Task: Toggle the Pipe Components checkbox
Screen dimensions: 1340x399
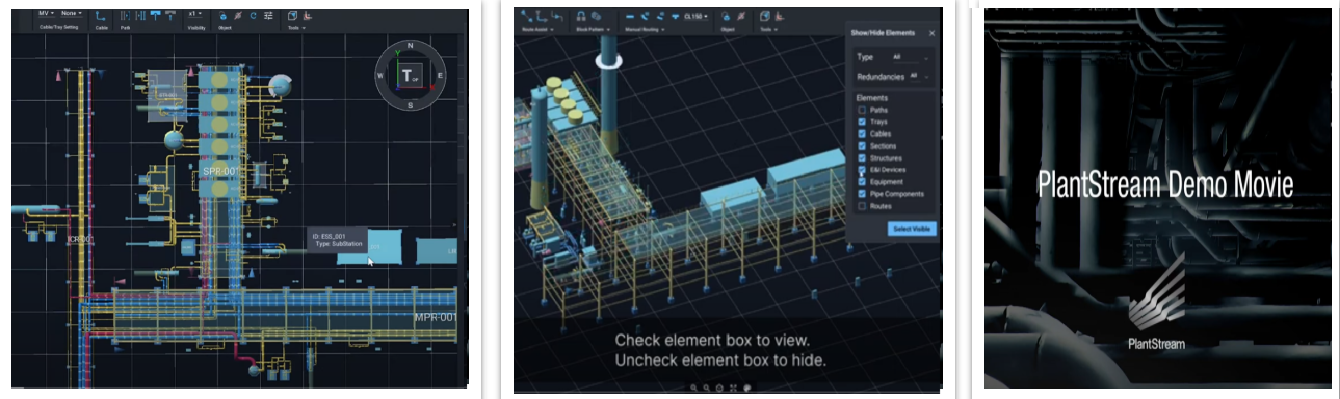Action: [x=862, y=194]
